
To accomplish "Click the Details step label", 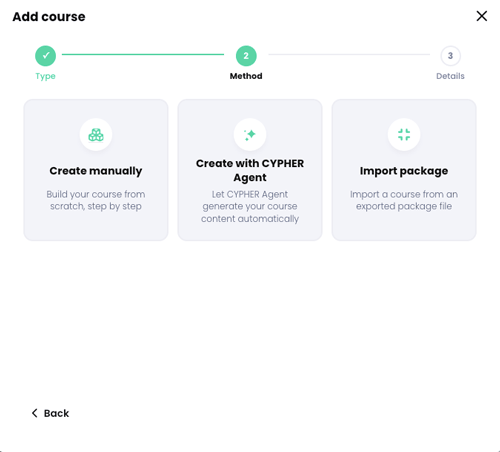I will [450, 76].
